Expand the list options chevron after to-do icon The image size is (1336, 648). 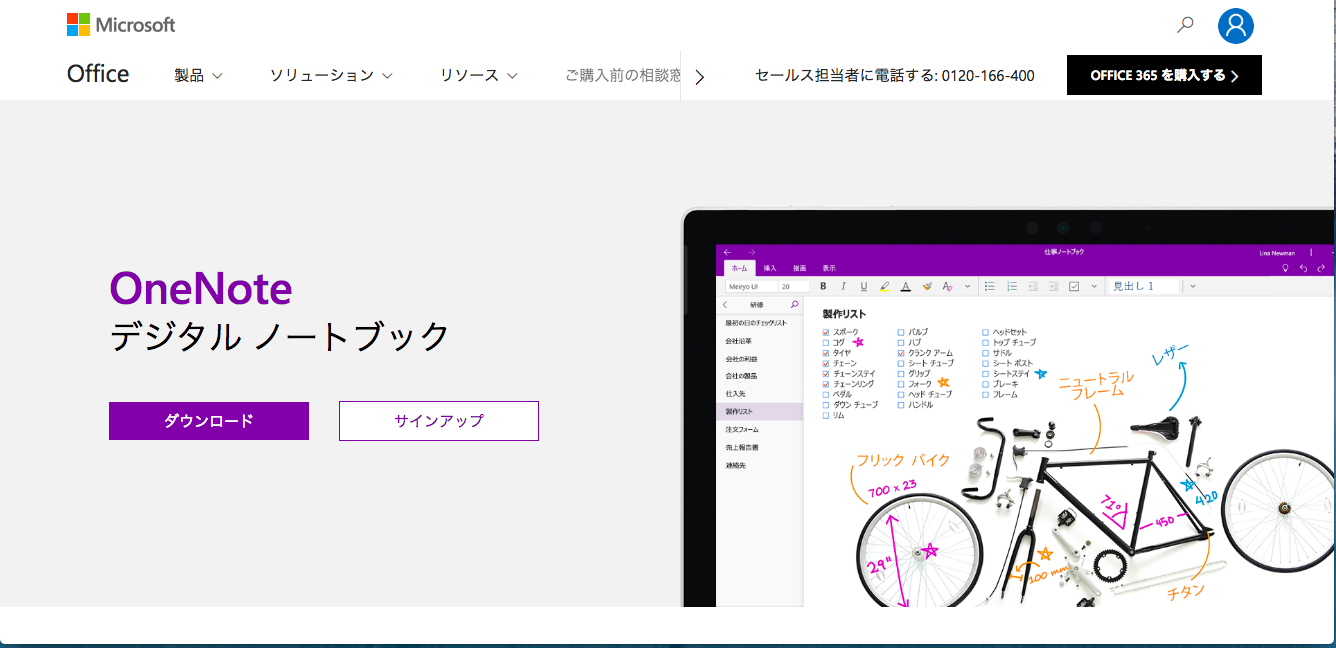point(1094,286)
